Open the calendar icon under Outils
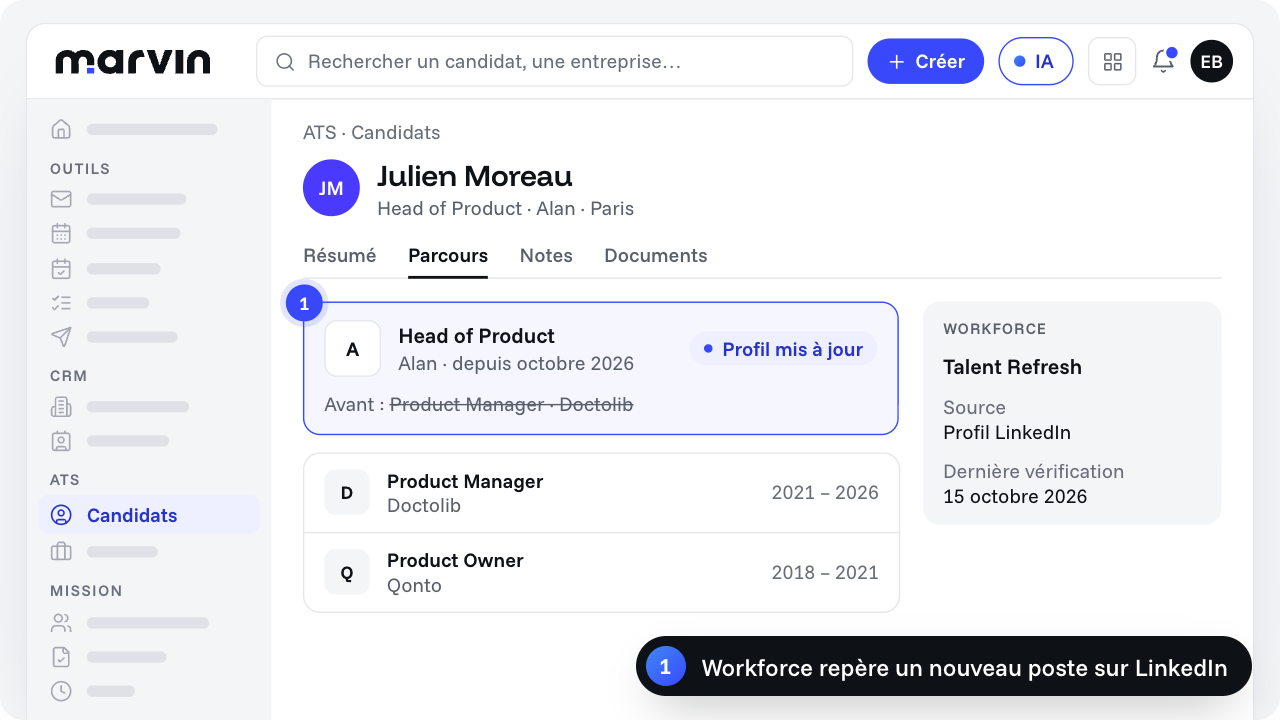The image size is (1280, 720). point(61,233)
